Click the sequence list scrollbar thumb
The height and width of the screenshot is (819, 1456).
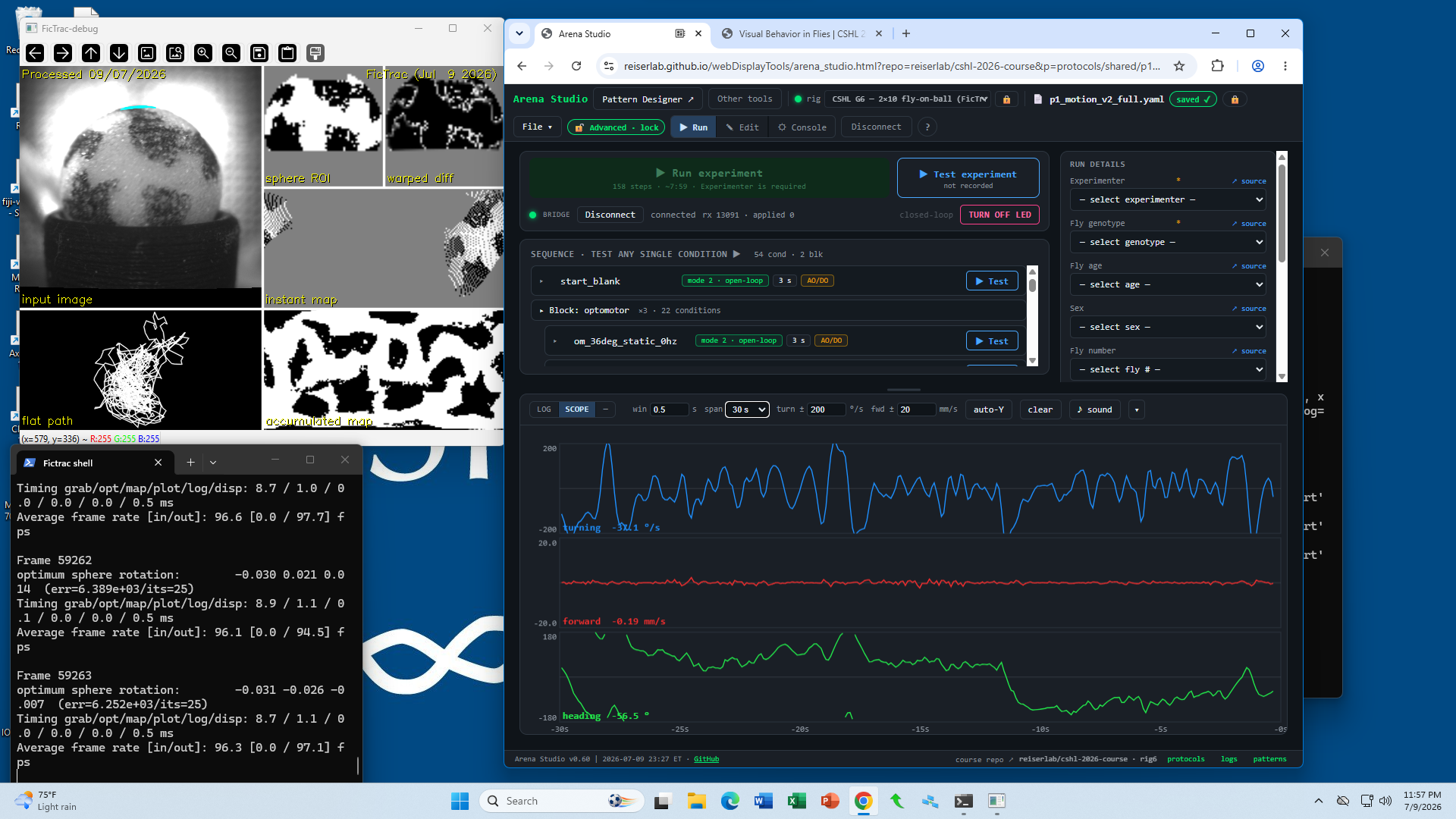(1032, 286)
